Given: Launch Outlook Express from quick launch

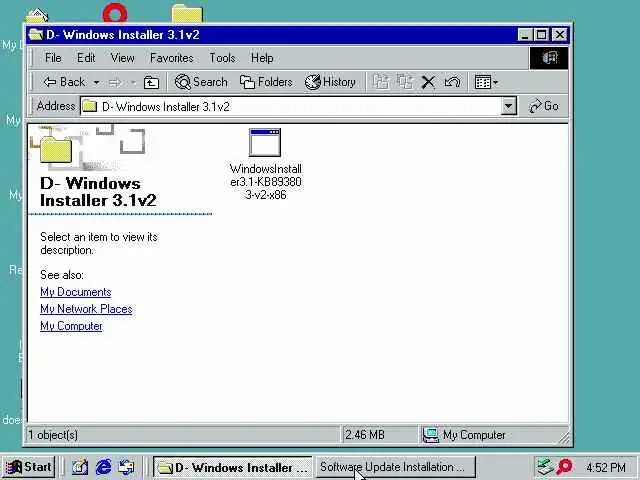Looking at the screenshot, I should [127, 467].
